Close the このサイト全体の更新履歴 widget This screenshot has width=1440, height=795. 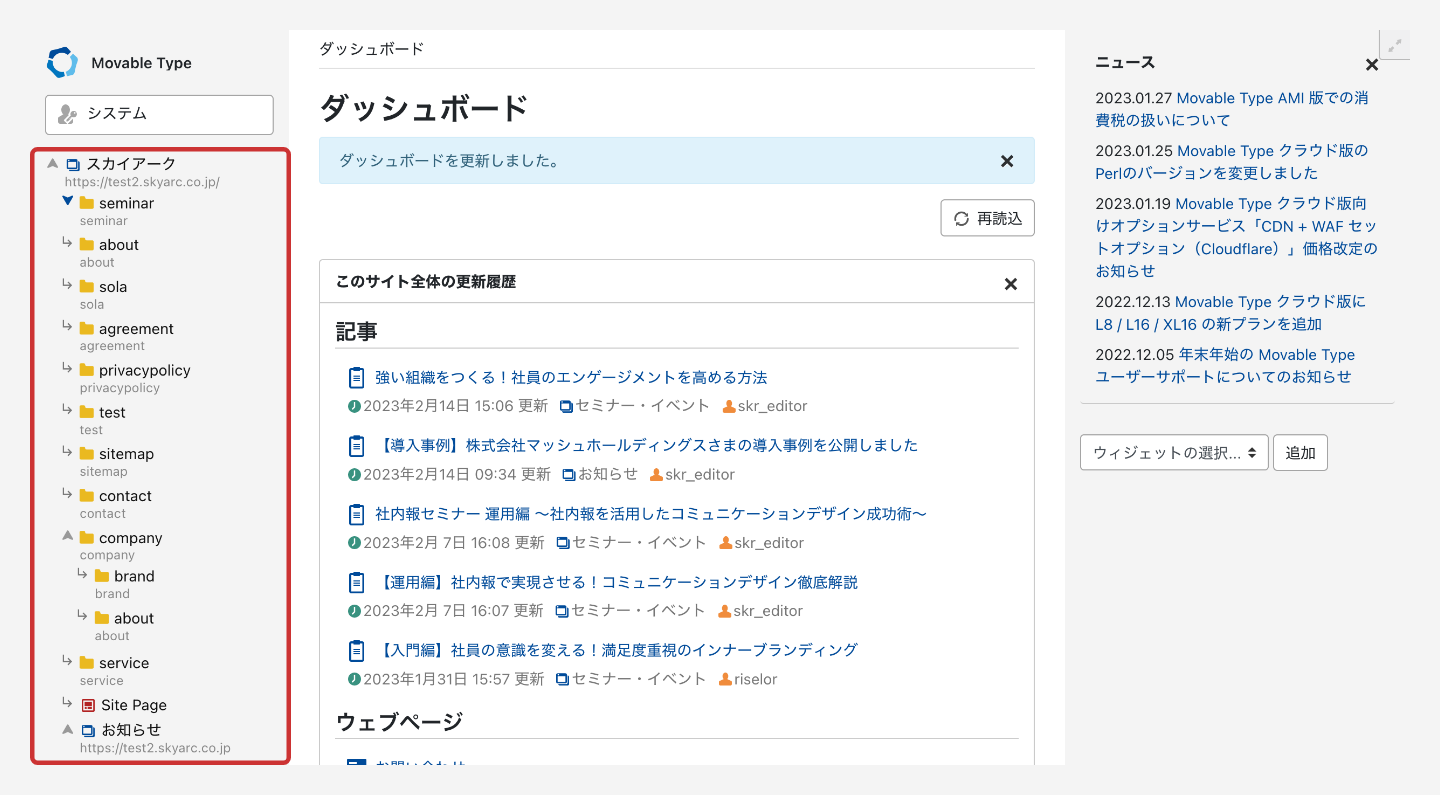point(1010,284)
